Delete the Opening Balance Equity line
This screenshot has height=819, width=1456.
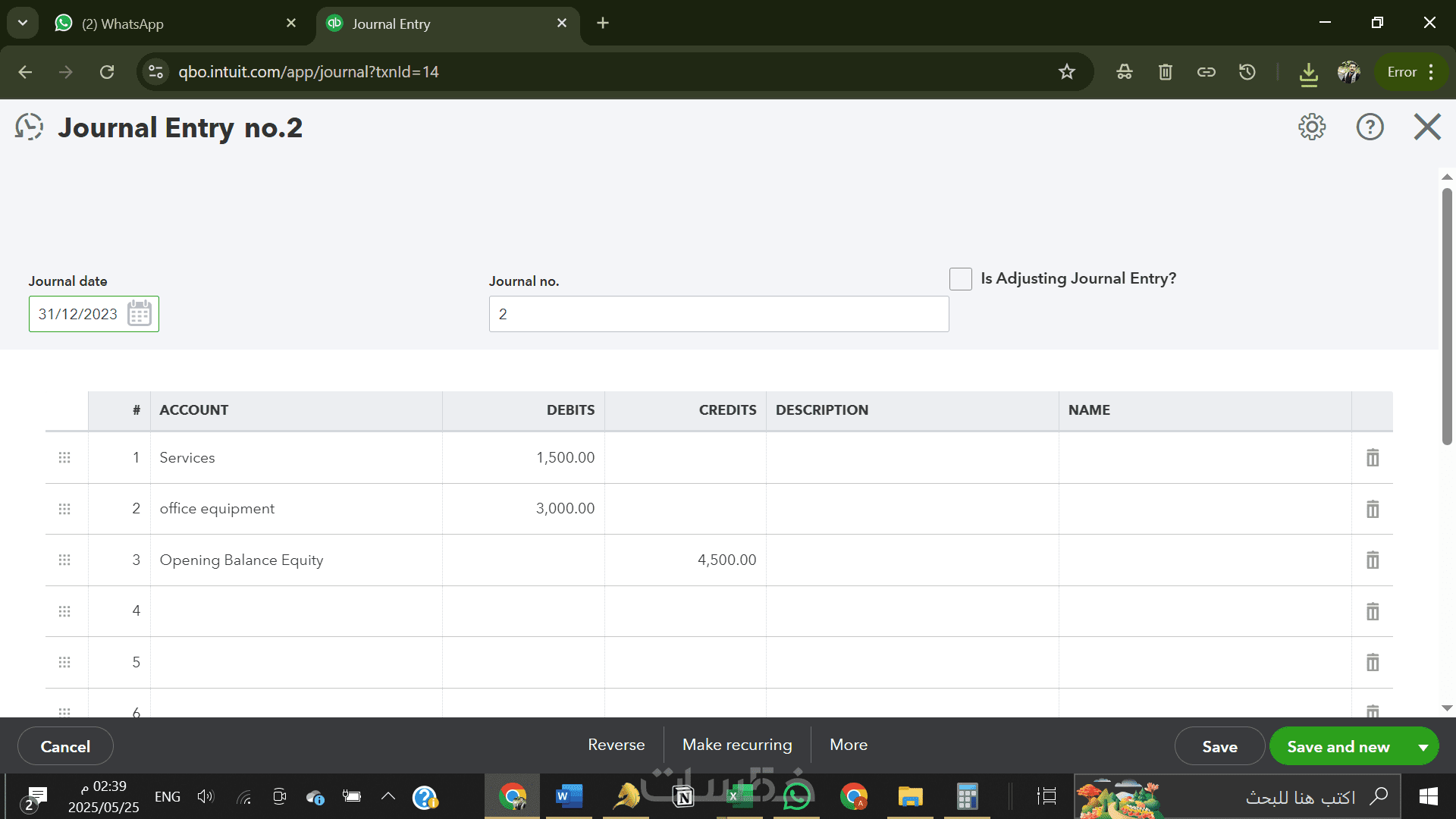1372,560
